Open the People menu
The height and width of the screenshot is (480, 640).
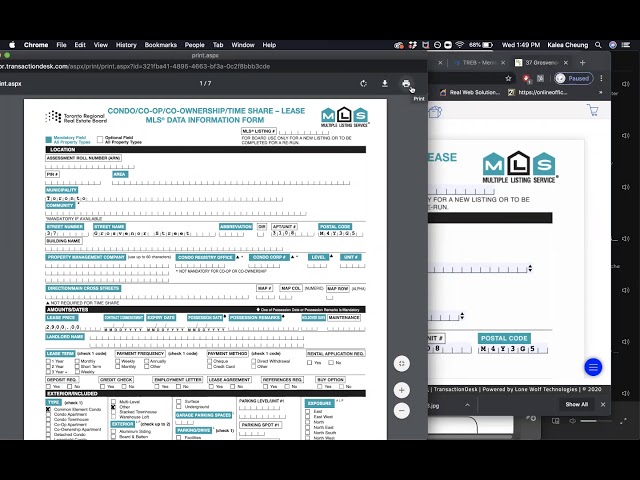tap(194, 45)
